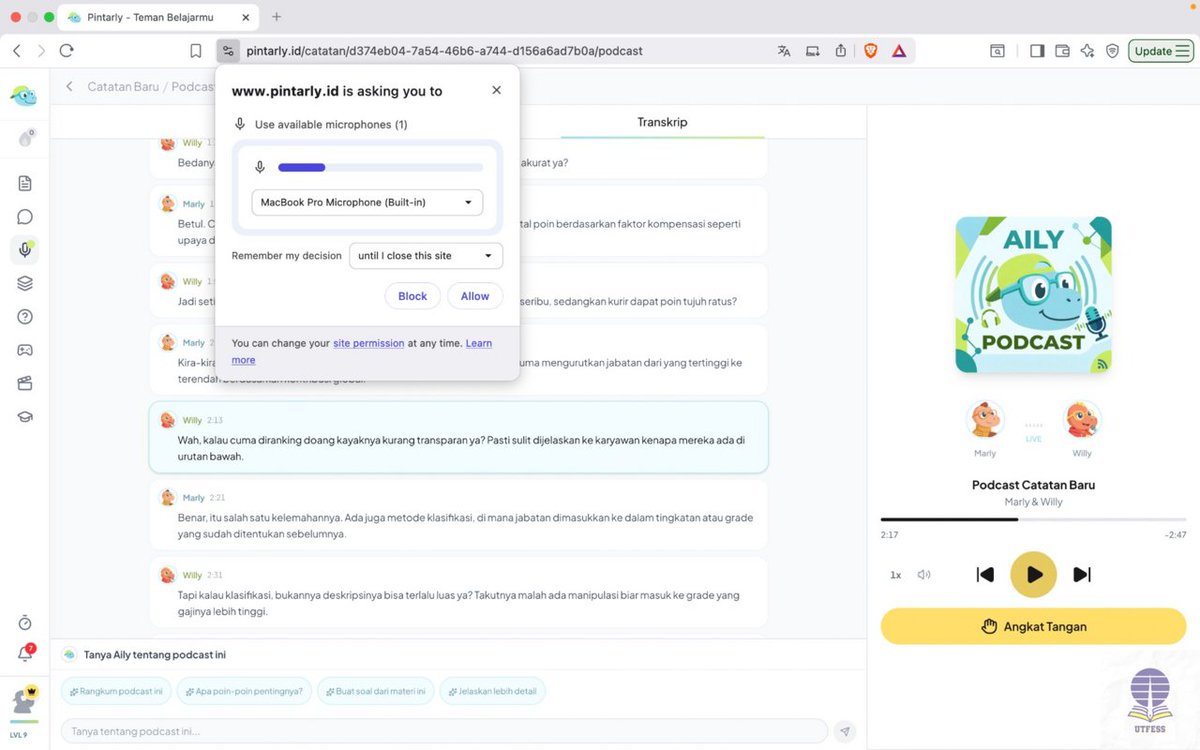Reload the page with the refresh icon

tap(67, 50)
